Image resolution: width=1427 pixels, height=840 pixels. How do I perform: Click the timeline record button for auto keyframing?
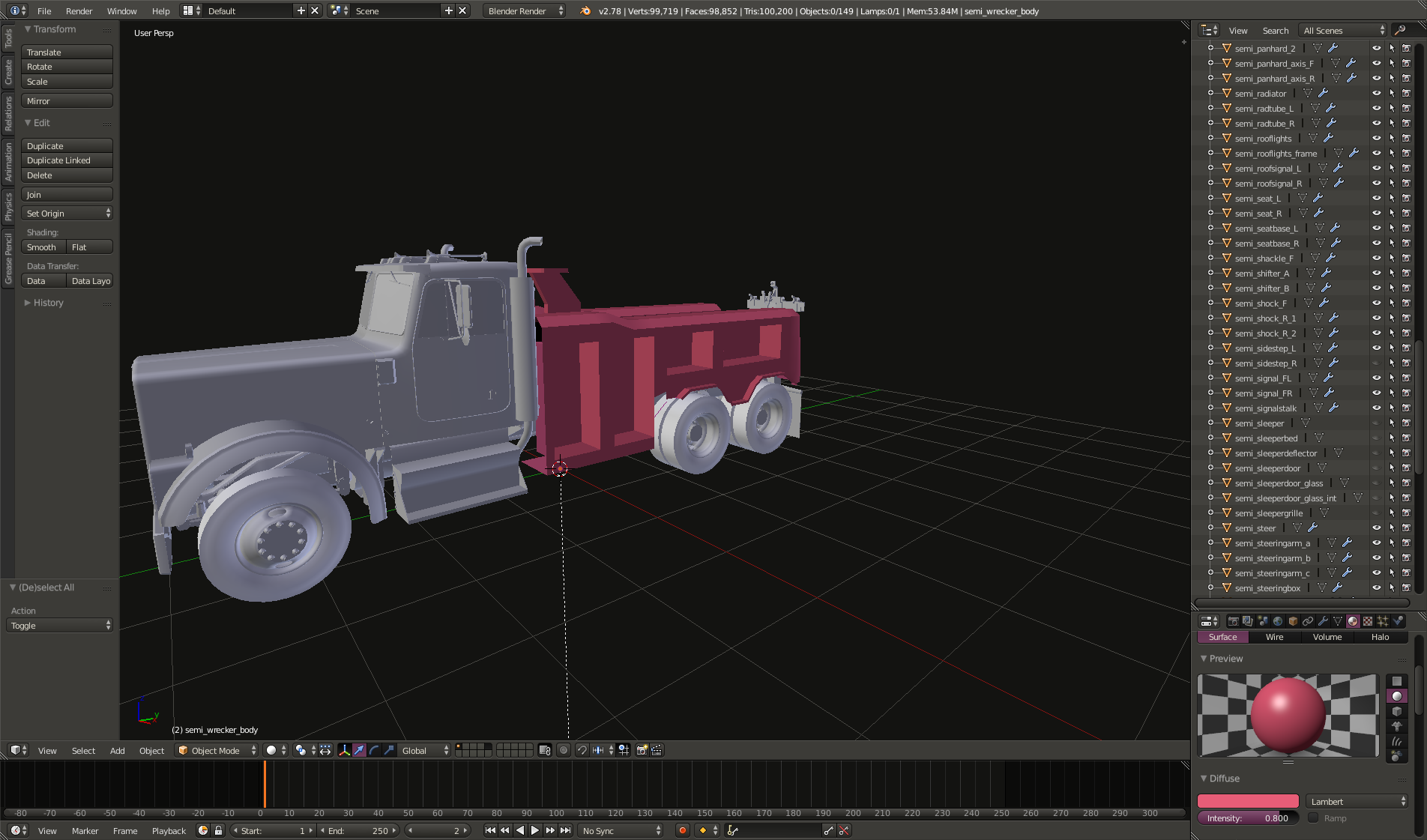[x=682, y=830]
